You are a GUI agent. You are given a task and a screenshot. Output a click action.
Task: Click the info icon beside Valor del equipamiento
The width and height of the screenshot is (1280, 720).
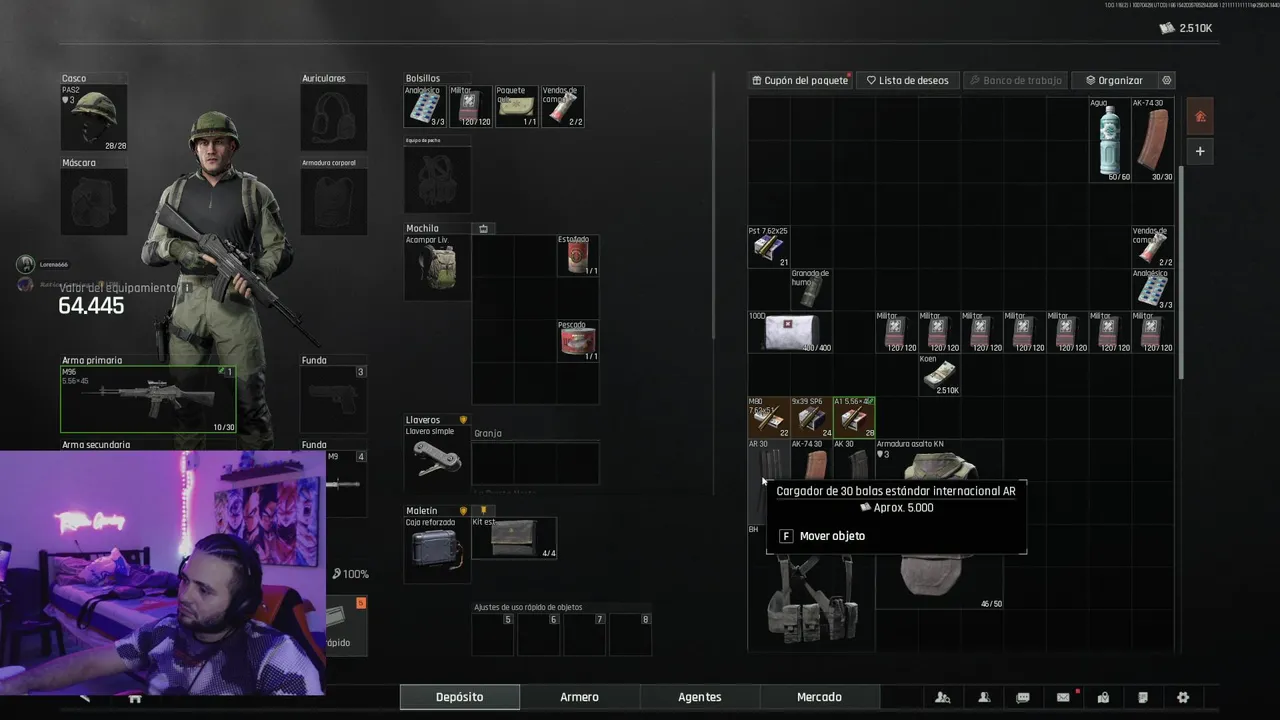[187, 288]
